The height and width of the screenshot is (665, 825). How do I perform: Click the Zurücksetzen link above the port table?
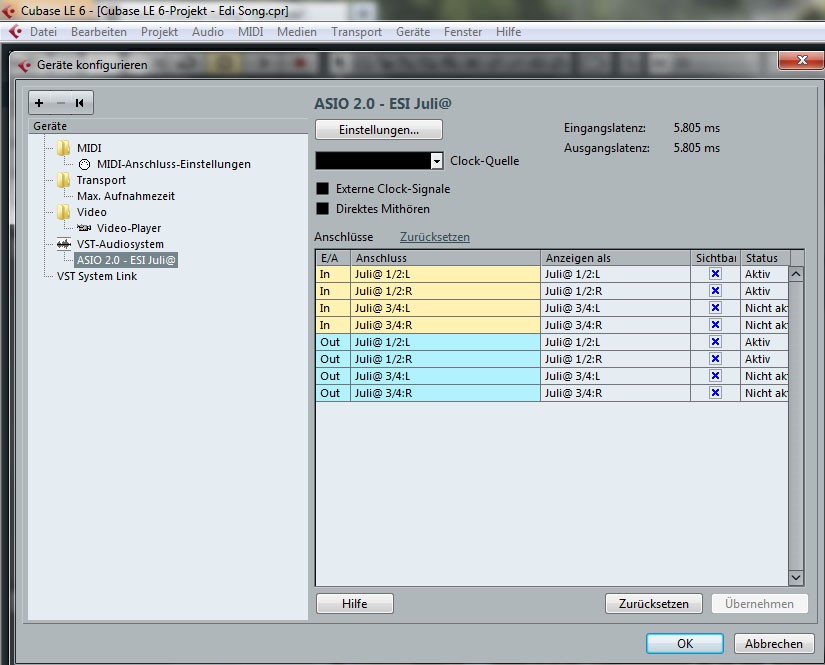(434, 237)
